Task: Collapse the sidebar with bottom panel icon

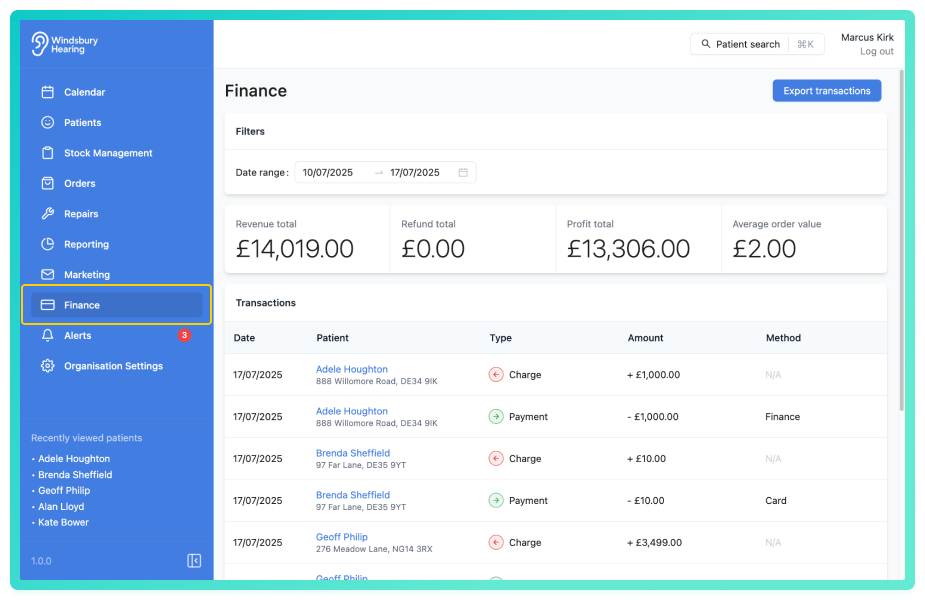Action: tap(194, 560)
